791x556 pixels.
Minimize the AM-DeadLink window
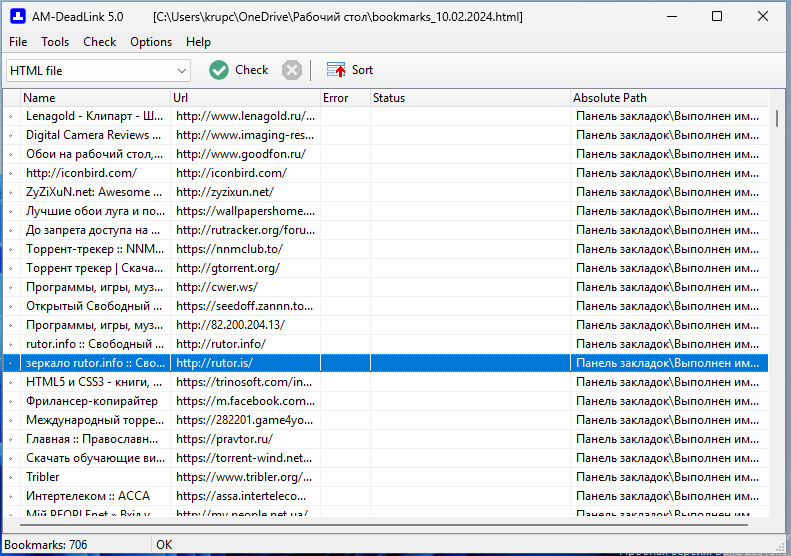[672, 17]
